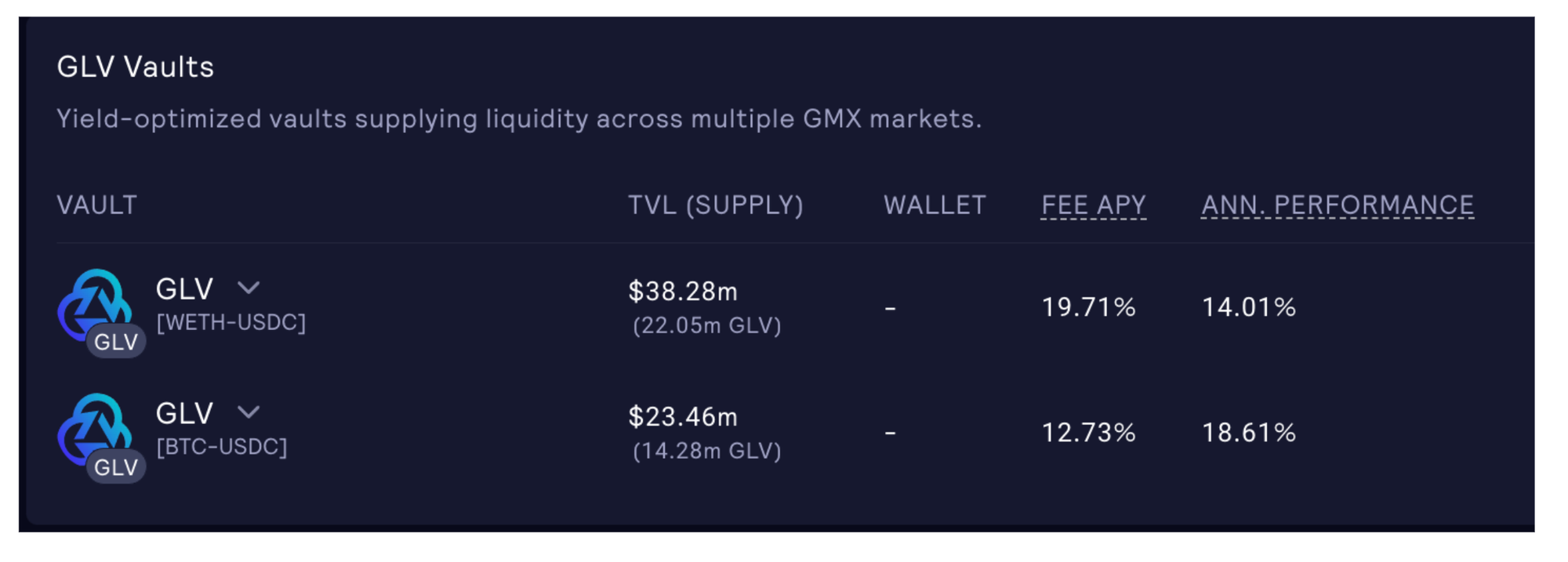
Task: Click the WALLET column header
Action: pyautogui.click(x=935, y=205)
